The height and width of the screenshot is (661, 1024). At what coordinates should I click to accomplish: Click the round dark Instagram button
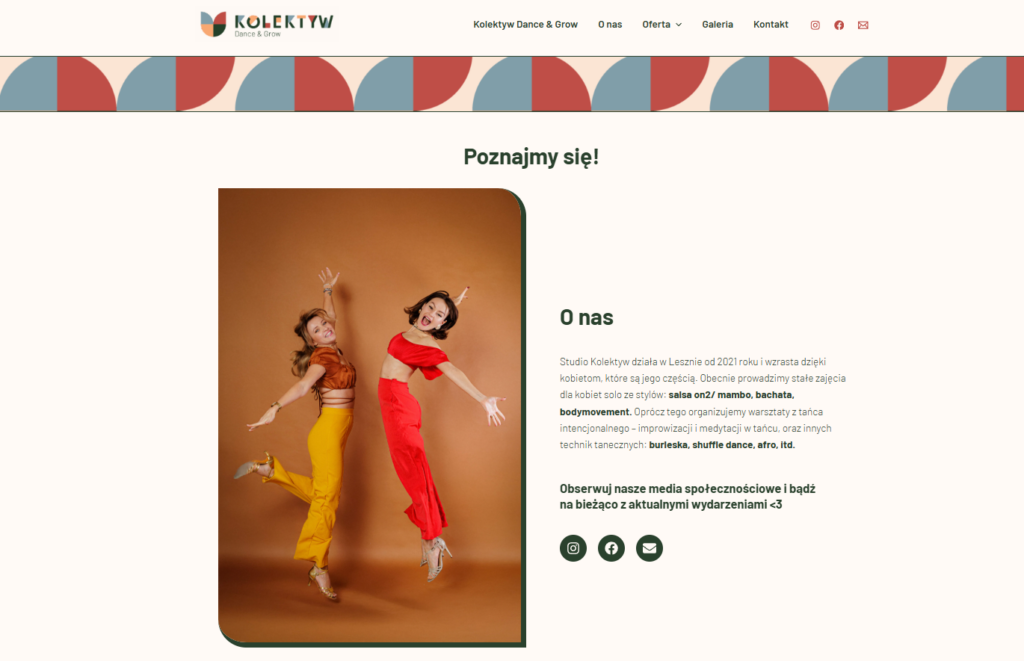(x=573, y=548)
